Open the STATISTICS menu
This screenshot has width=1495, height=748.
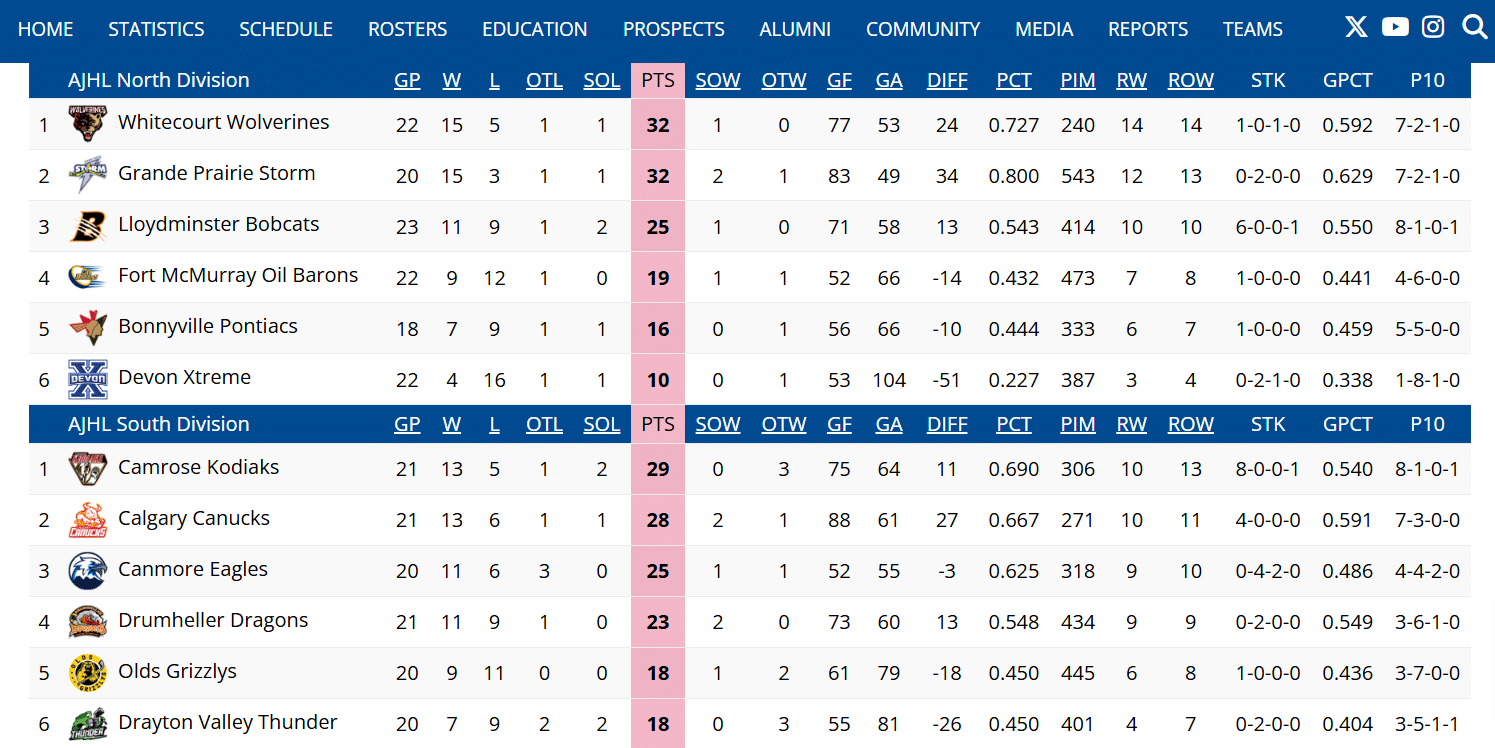pos(156,29)
